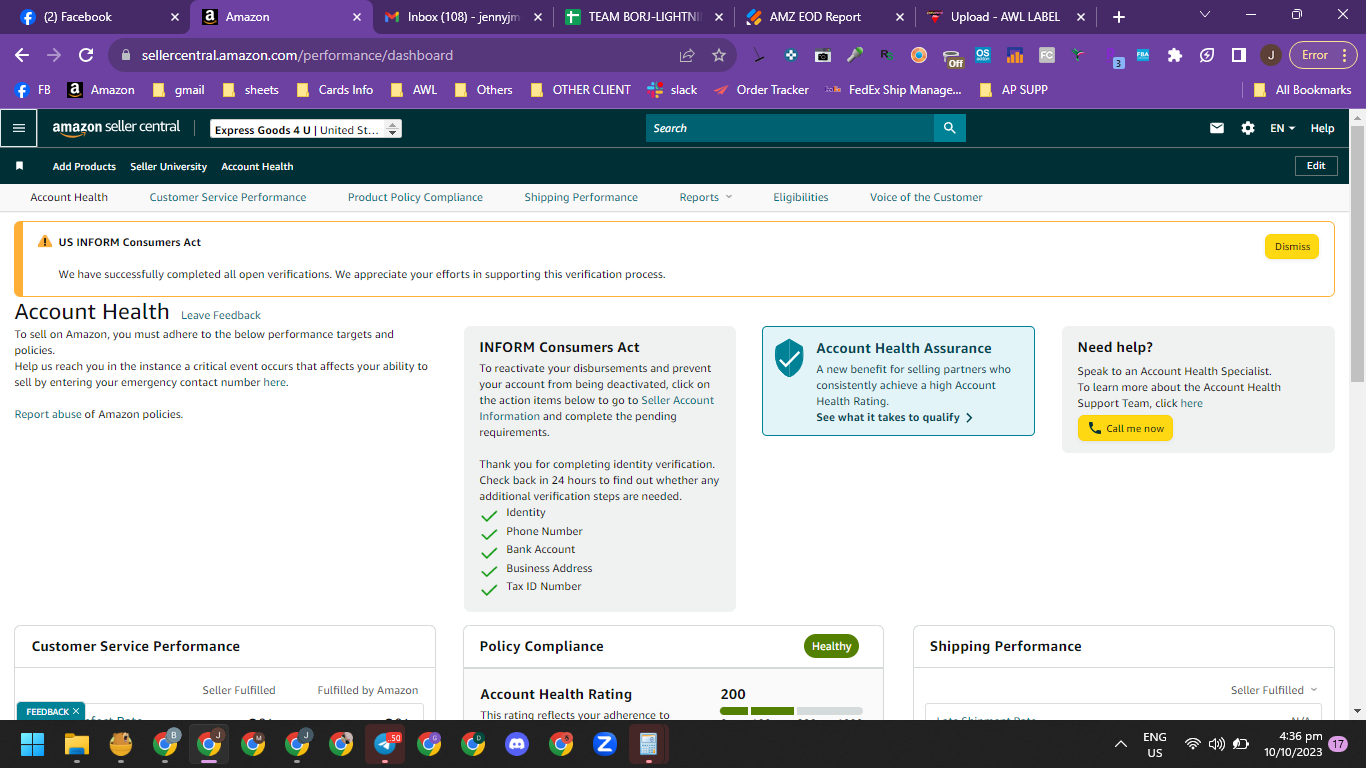Switch to the AMZ EOD Report tab
The image size is (1366, 768).
(x=827, y=17)
